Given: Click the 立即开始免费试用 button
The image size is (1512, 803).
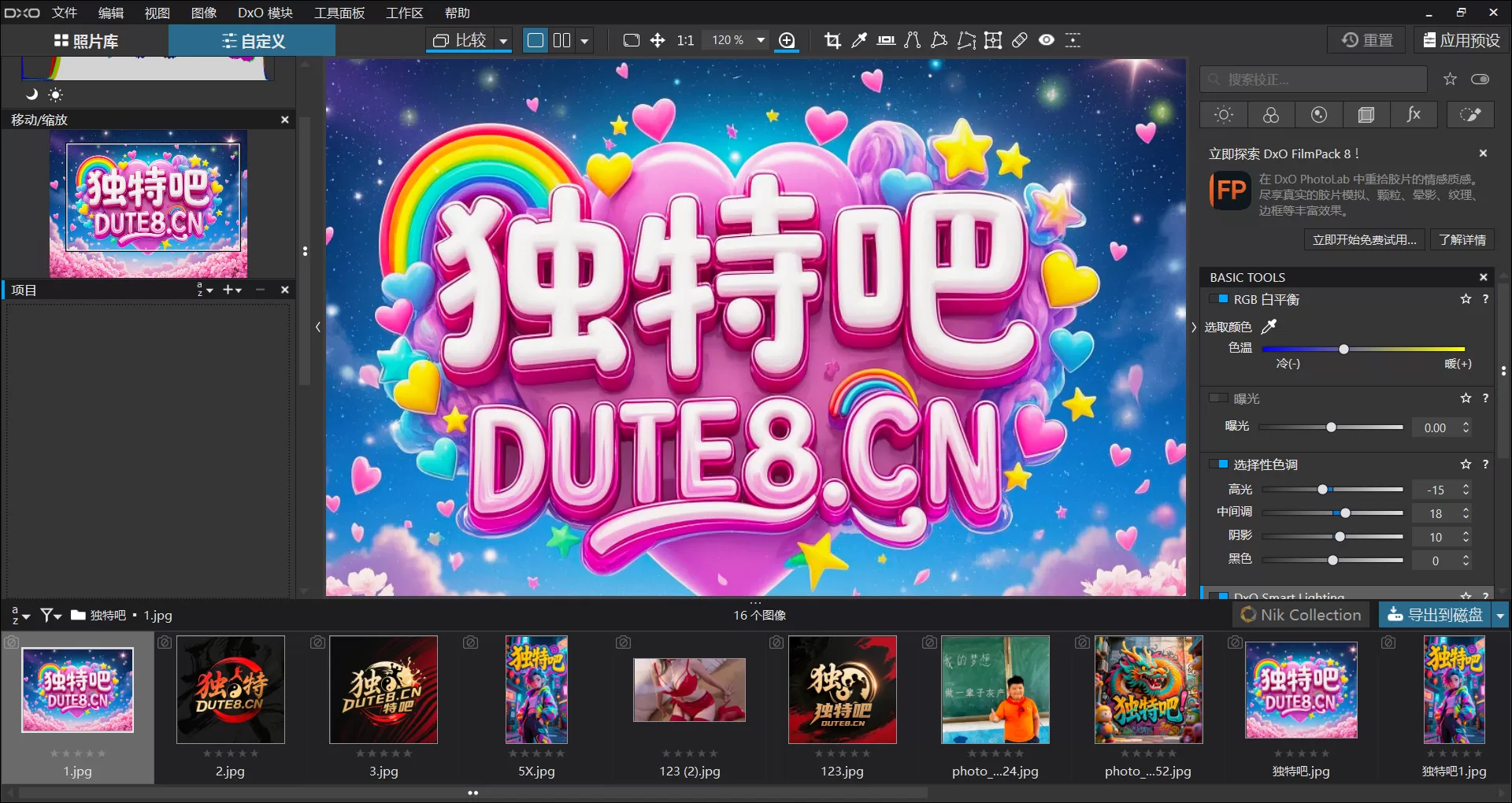Looking at the screenshot, I should tap(1365, 239).
